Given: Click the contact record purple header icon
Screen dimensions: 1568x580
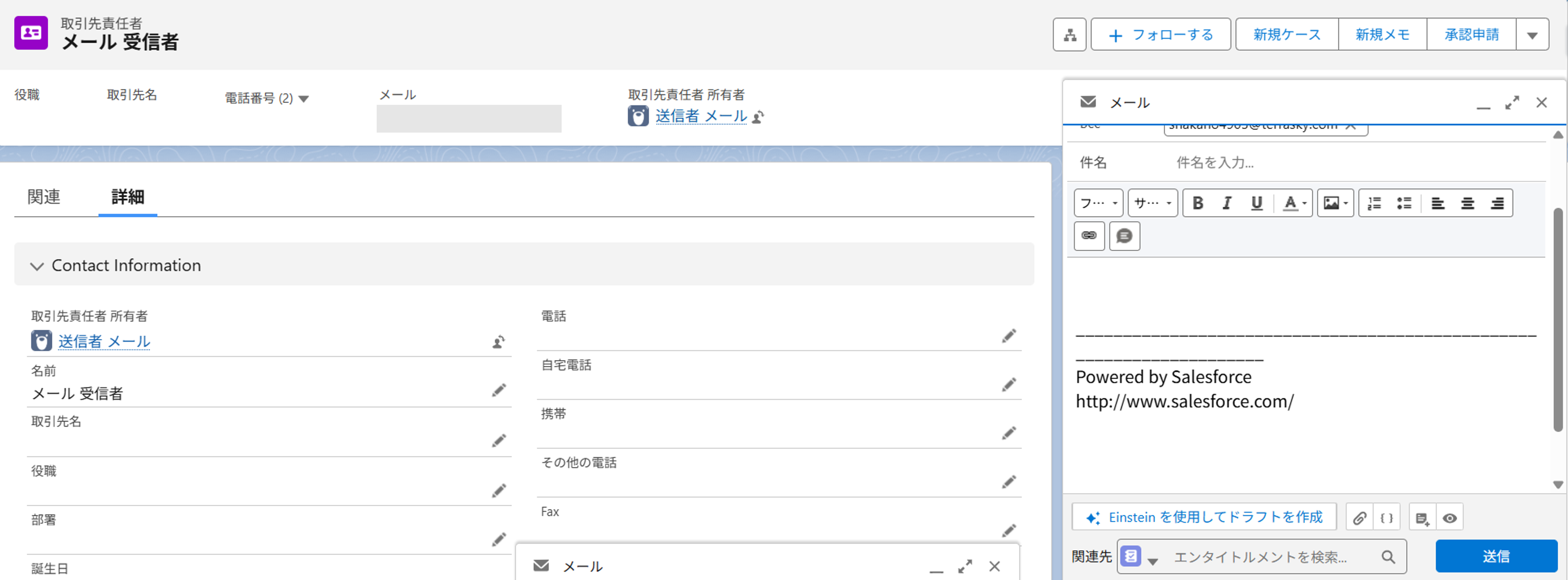Looking at the screenshot, I should tap(31, 33).
